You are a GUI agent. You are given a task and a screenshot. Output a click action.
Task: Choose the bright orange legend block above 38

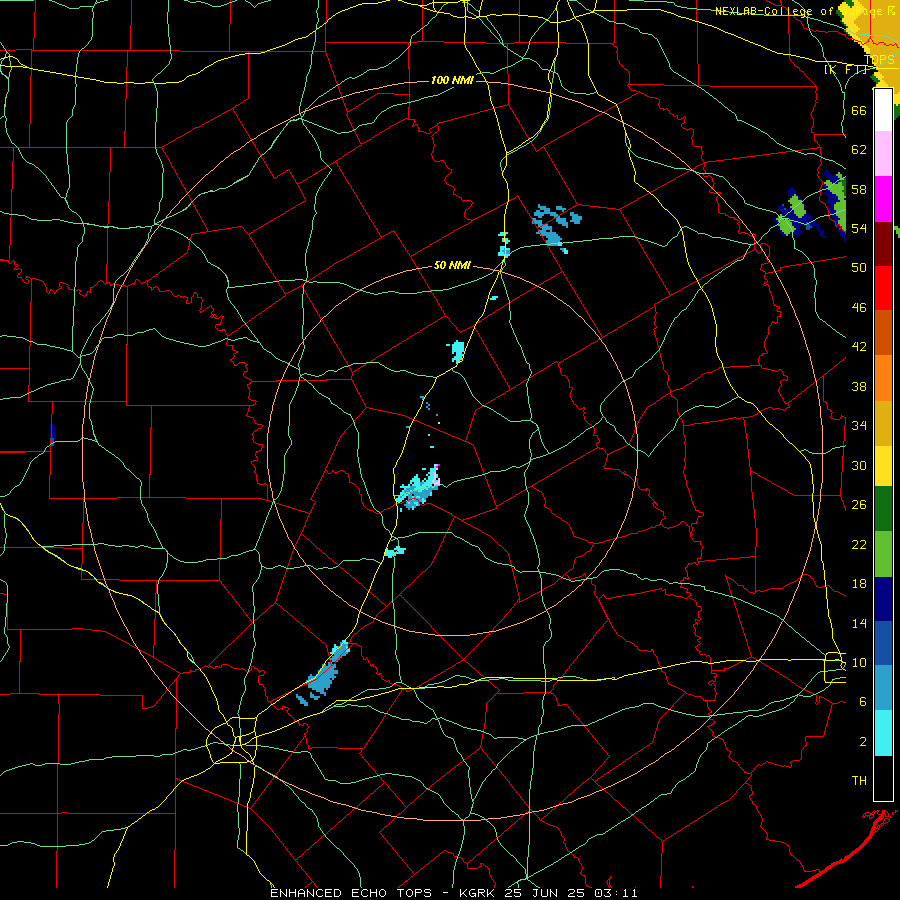(883, 378)
